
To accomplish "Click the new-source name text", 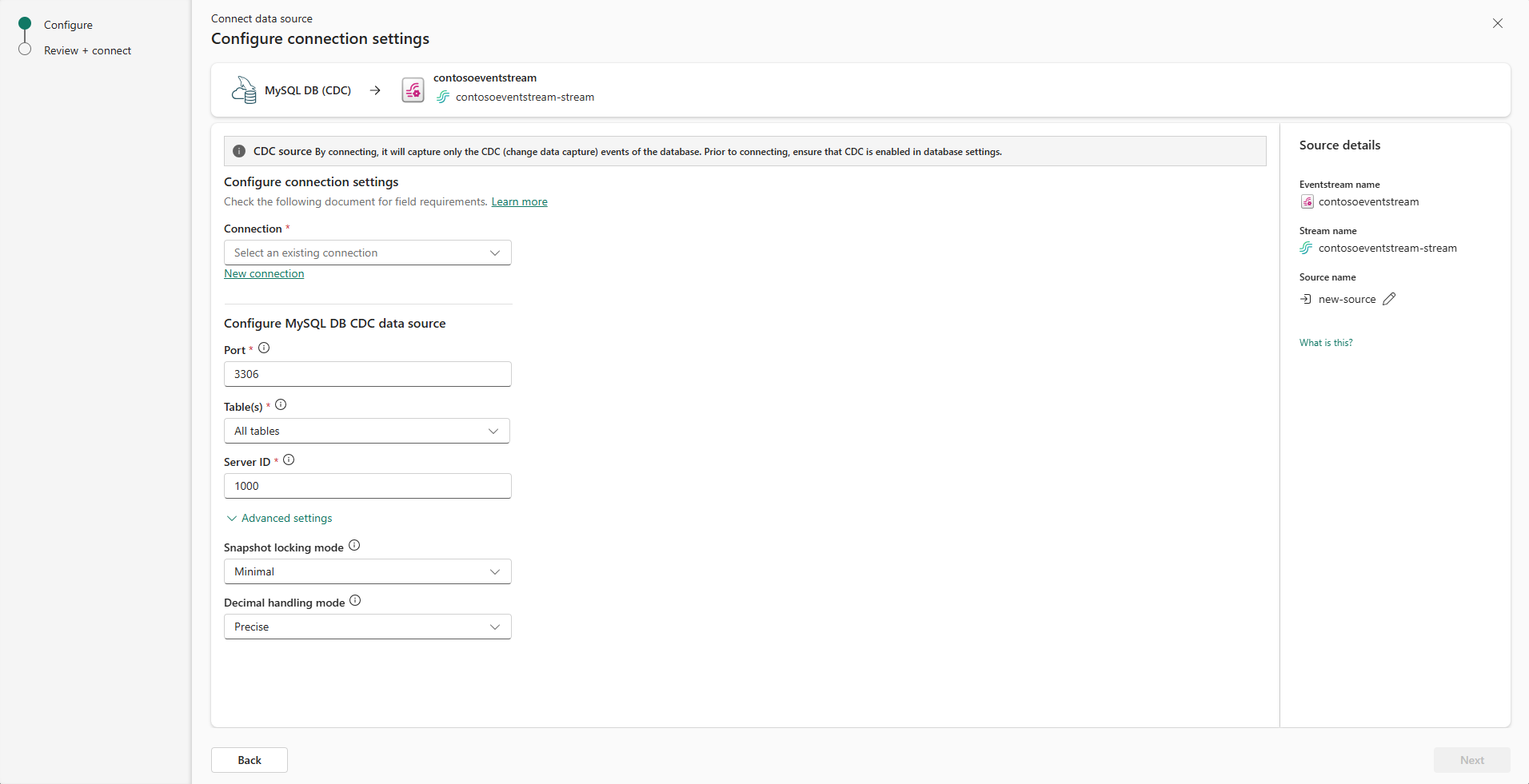I will click(x=1347, y=300).
